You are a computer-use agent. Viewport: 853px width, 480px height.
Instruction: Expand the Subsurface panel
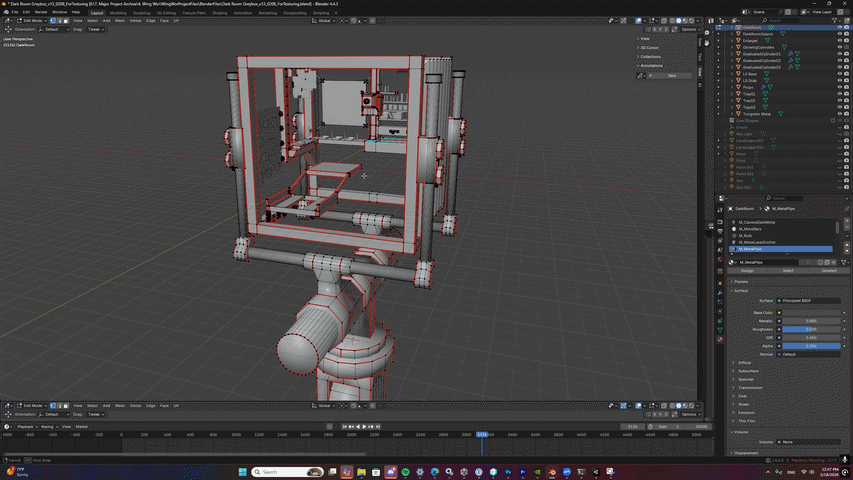click(748, 371)
